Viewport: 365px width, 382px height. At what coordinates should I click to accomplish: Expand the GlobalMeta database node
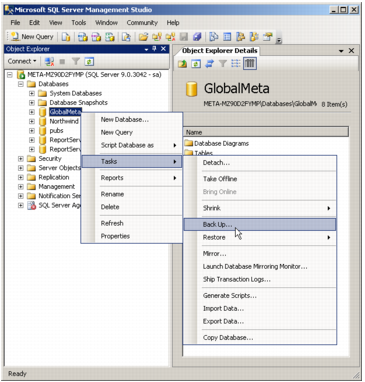[32, 112]
